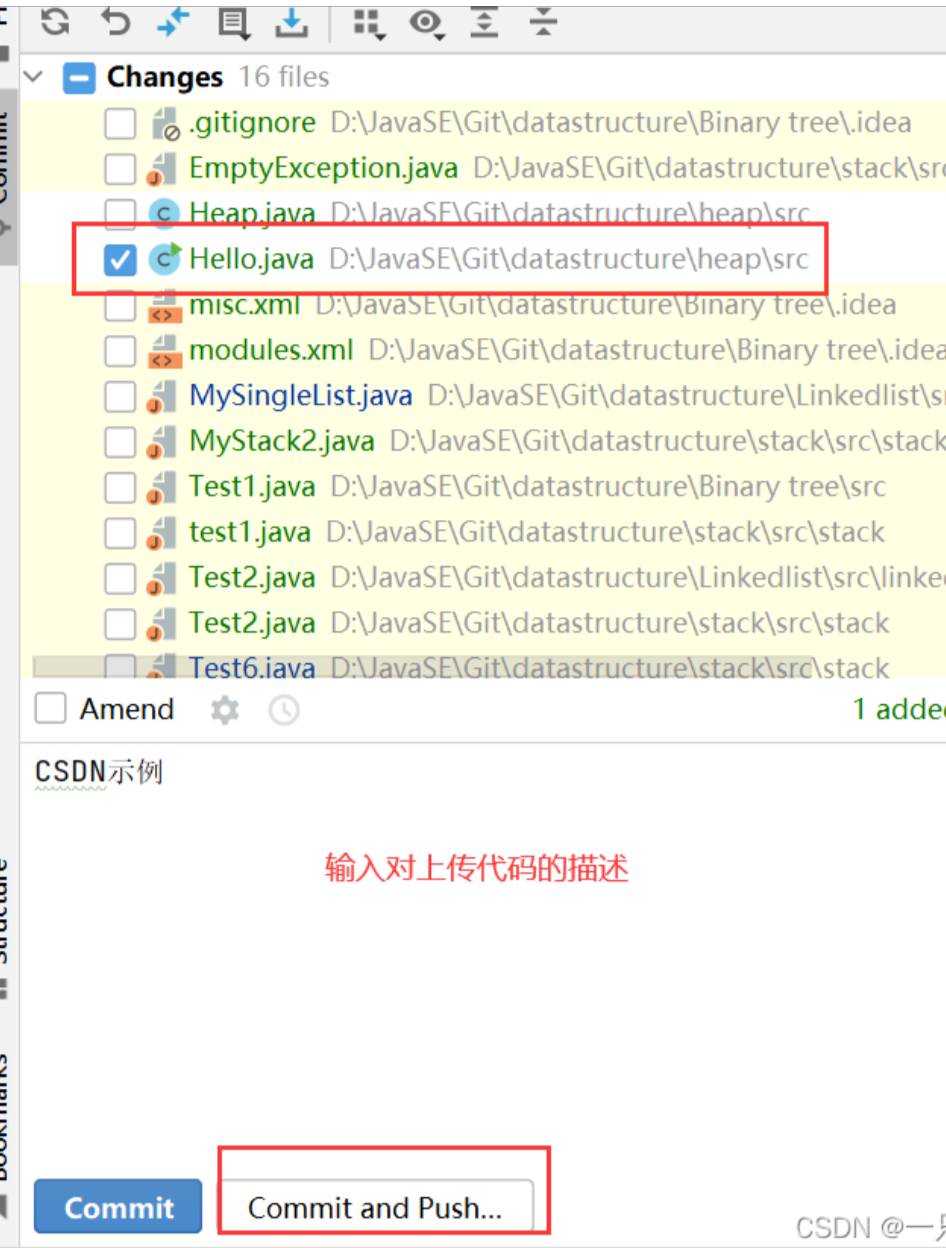
Task: Open the View Options eye dropdown
Action: point(427,24)
